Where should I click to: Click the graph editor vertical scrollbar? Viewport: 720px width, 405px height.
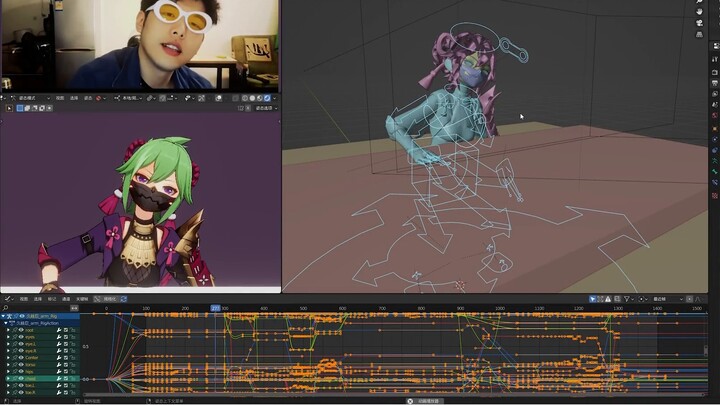point(706,350)
